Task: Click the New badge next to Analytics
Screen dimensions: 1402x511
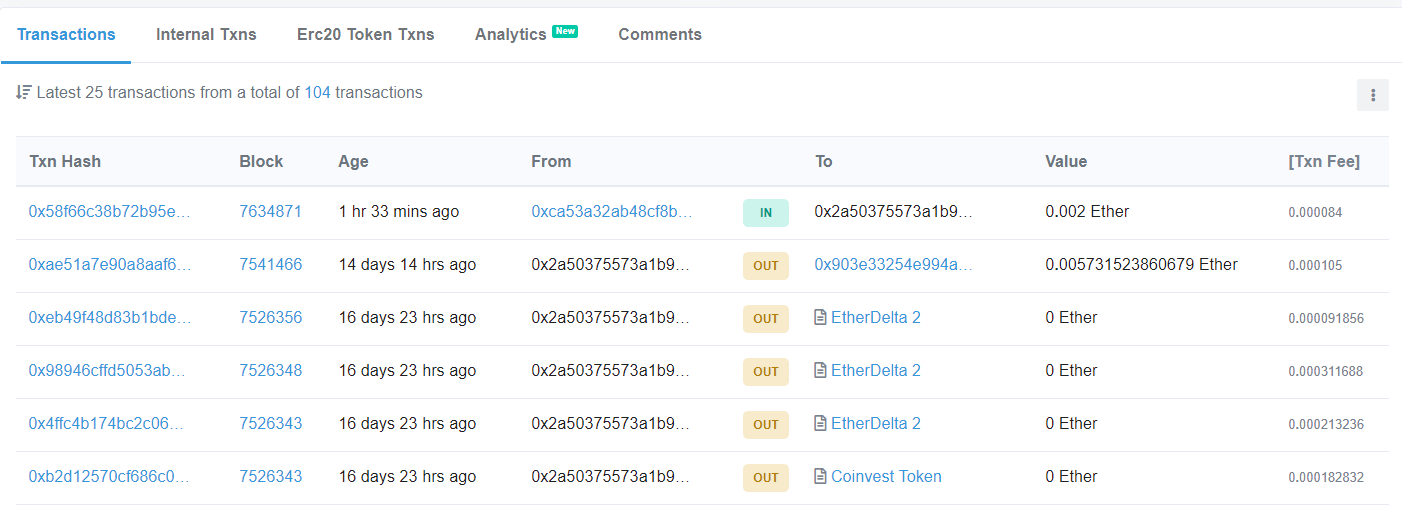Action: pos(565,31)
